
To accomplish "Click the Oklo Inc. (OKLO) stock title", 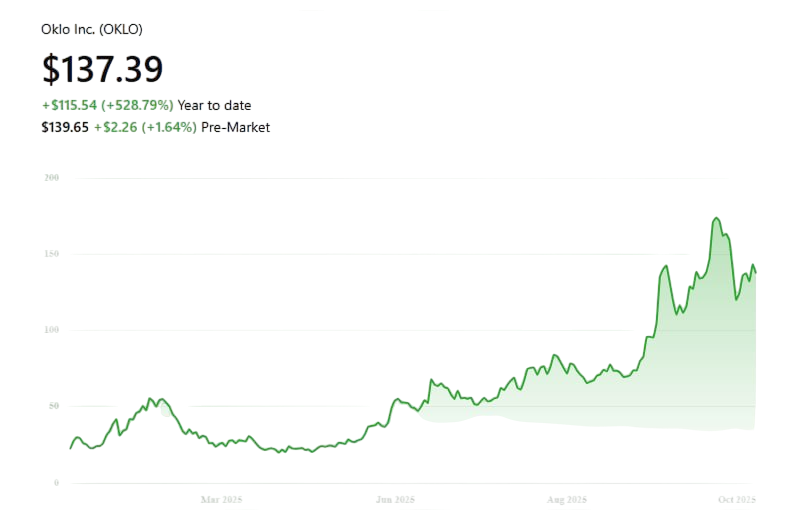I will (x=91, y=29).
